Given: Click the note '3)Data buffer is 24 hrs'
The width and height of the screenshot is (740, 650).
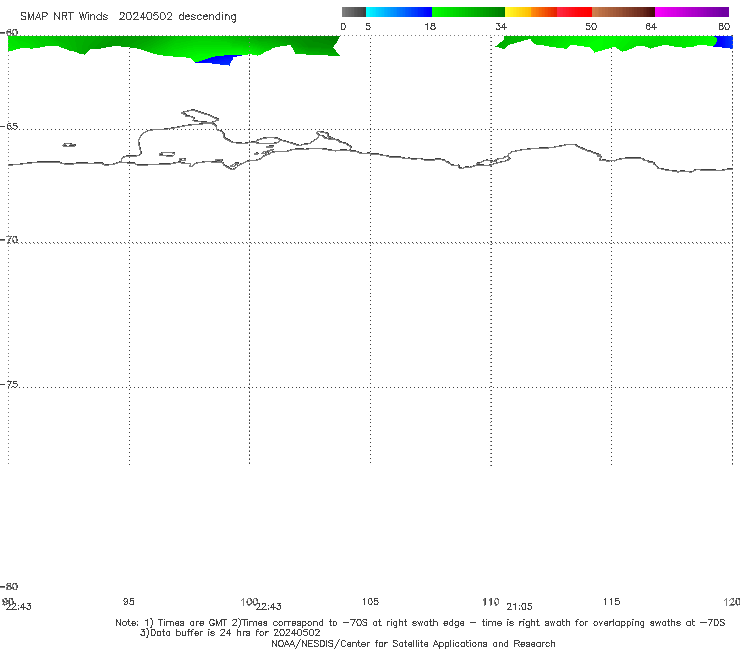Looking at the screenshot, I should [x=230, y=633].
